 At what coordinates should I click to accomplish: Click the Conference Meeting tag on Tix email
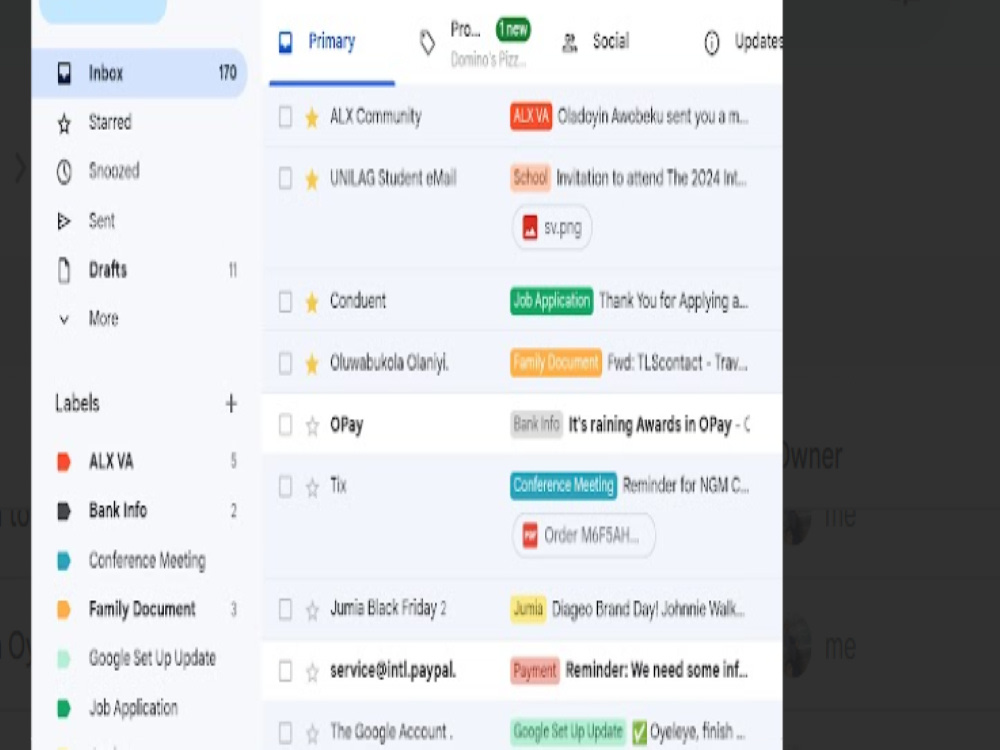click(x=563, y=485)
